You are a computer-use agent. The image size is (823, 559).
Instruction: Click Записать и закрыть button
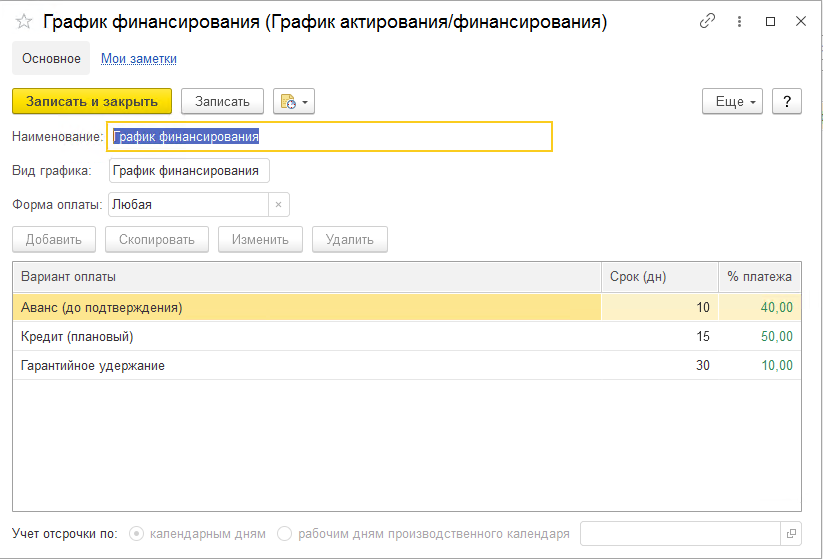click(x=92, y=101)
